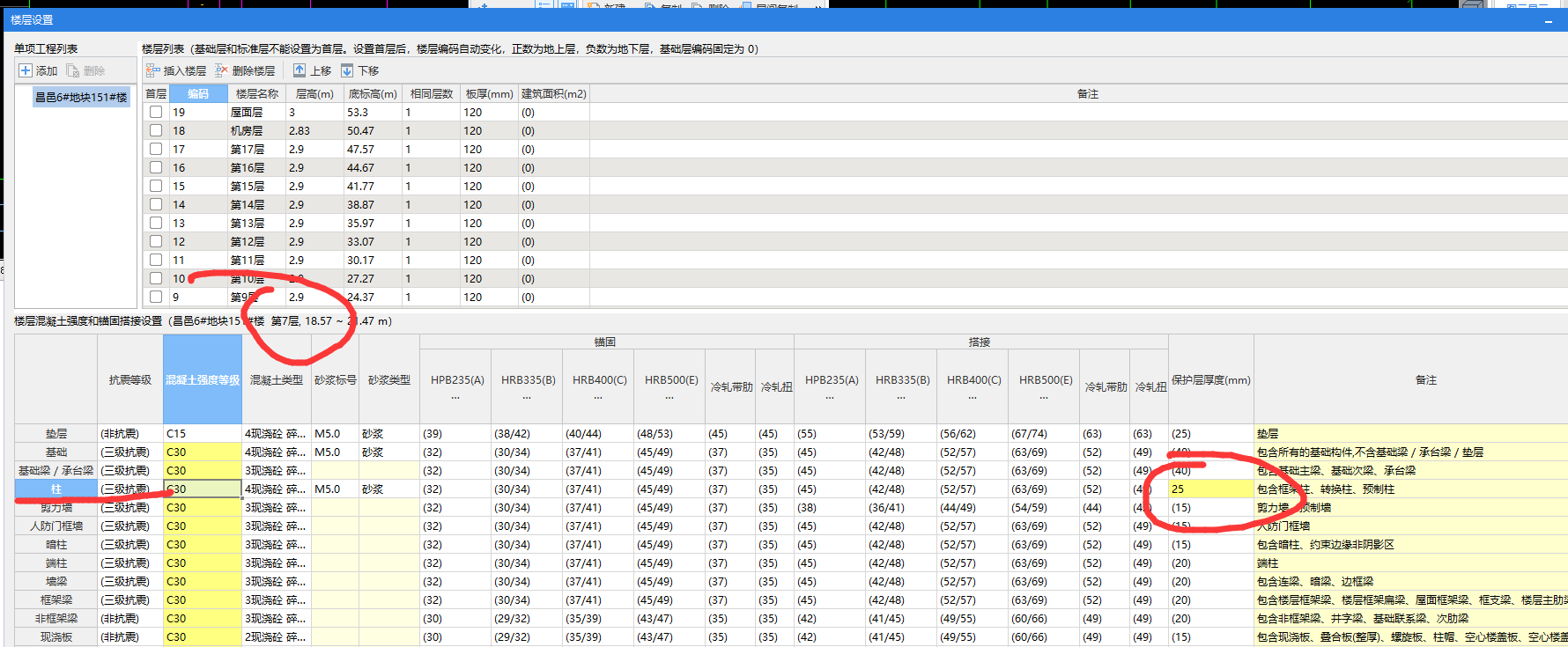Click the 层高(m) column header
The width and height of the screenshot is (1568, 647).
(314, 93)
